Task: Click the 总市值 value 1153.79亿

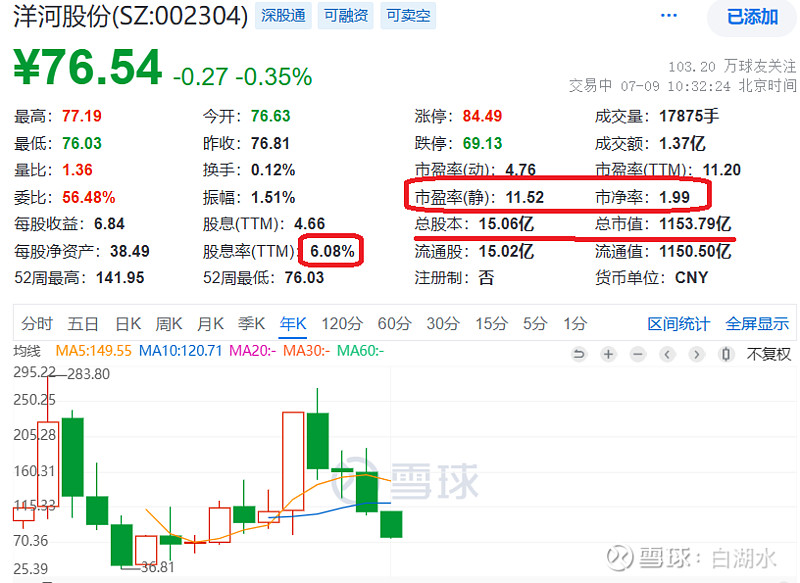Action: [x=695, y=224]
